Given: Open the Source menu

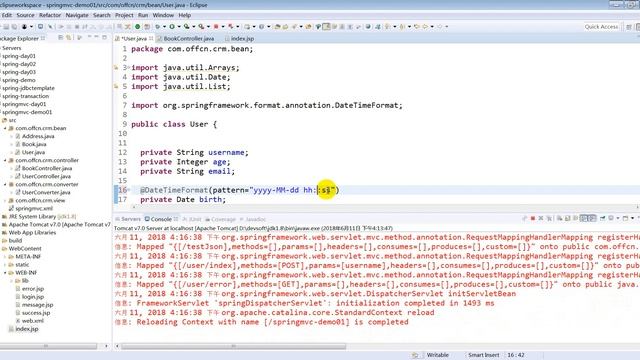Looking at the screenshot, I should coord(25,15).
